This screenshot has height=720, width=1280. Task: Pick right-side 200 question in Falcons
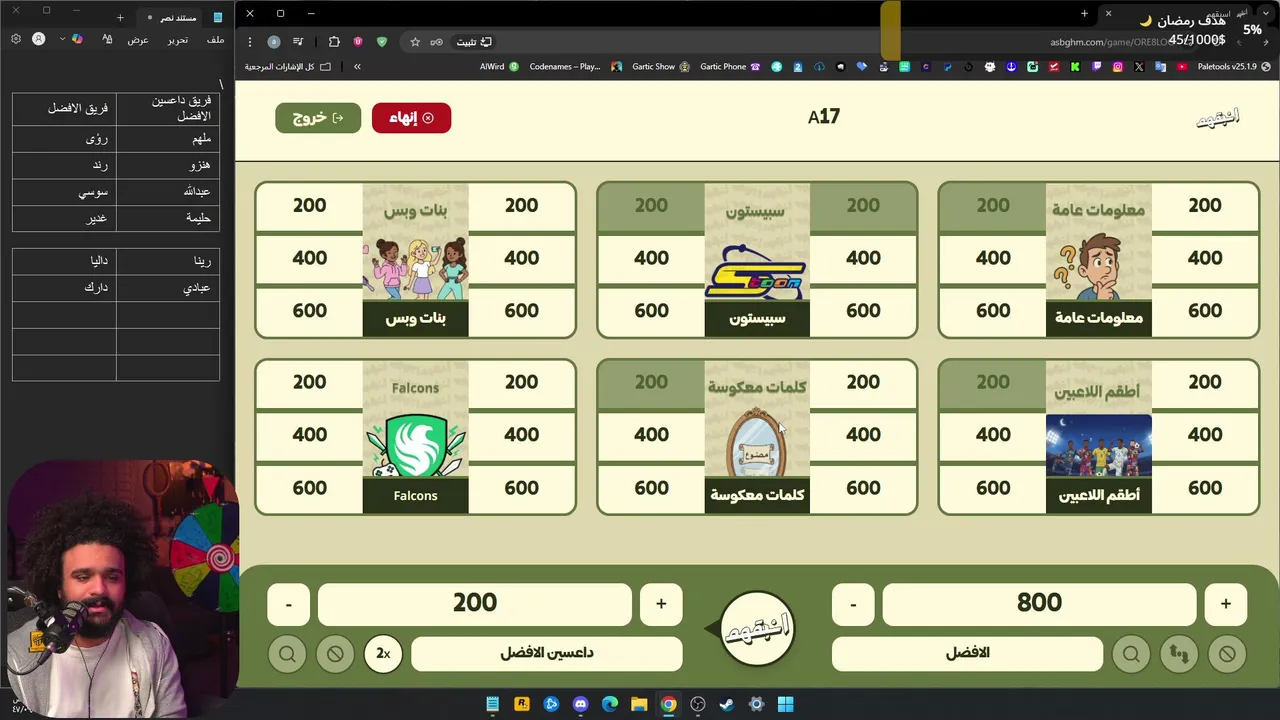click(x=521, y=383)
